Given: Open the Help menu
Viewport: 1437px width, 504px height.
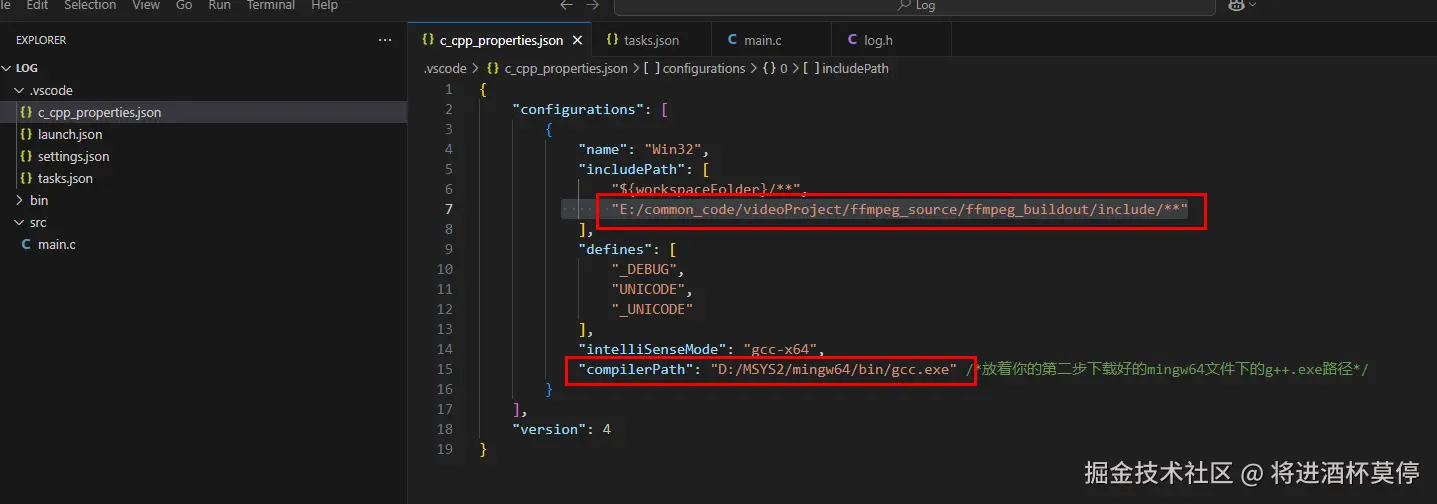Looking at the screenshot, I should (324, 5).
